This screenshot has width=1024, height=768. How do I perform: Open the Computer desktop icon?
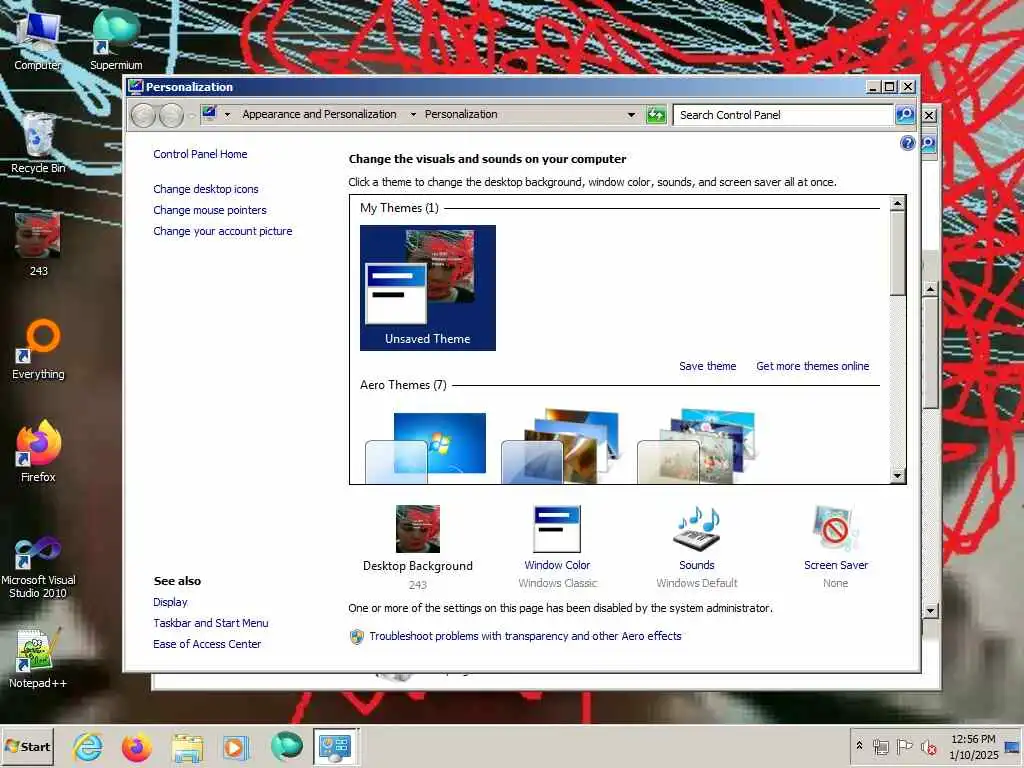pyautogui.click(x=38, y=39)
